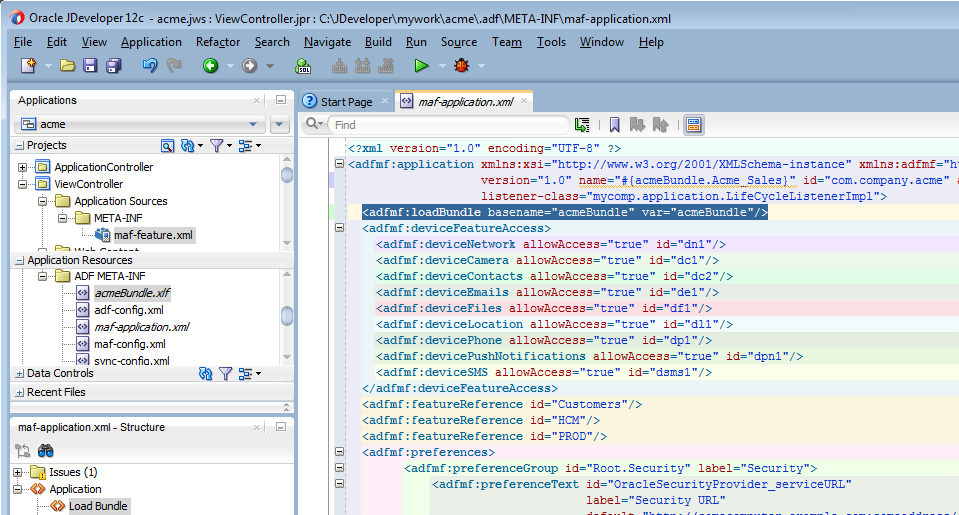
Task: Open the Refactor menu
Action: click(x=218, y=42)
